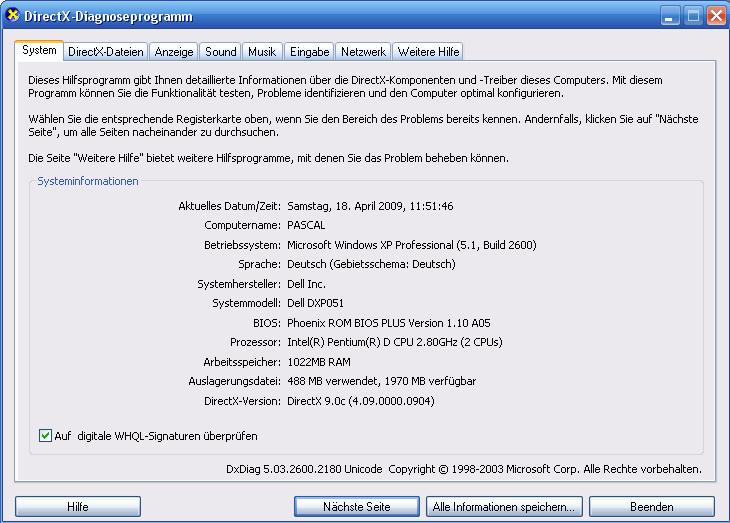Image resolution: width=730 pixels, height=523 pixels.
Task: Click the Nächste Seite button
Action: (357, 507)
